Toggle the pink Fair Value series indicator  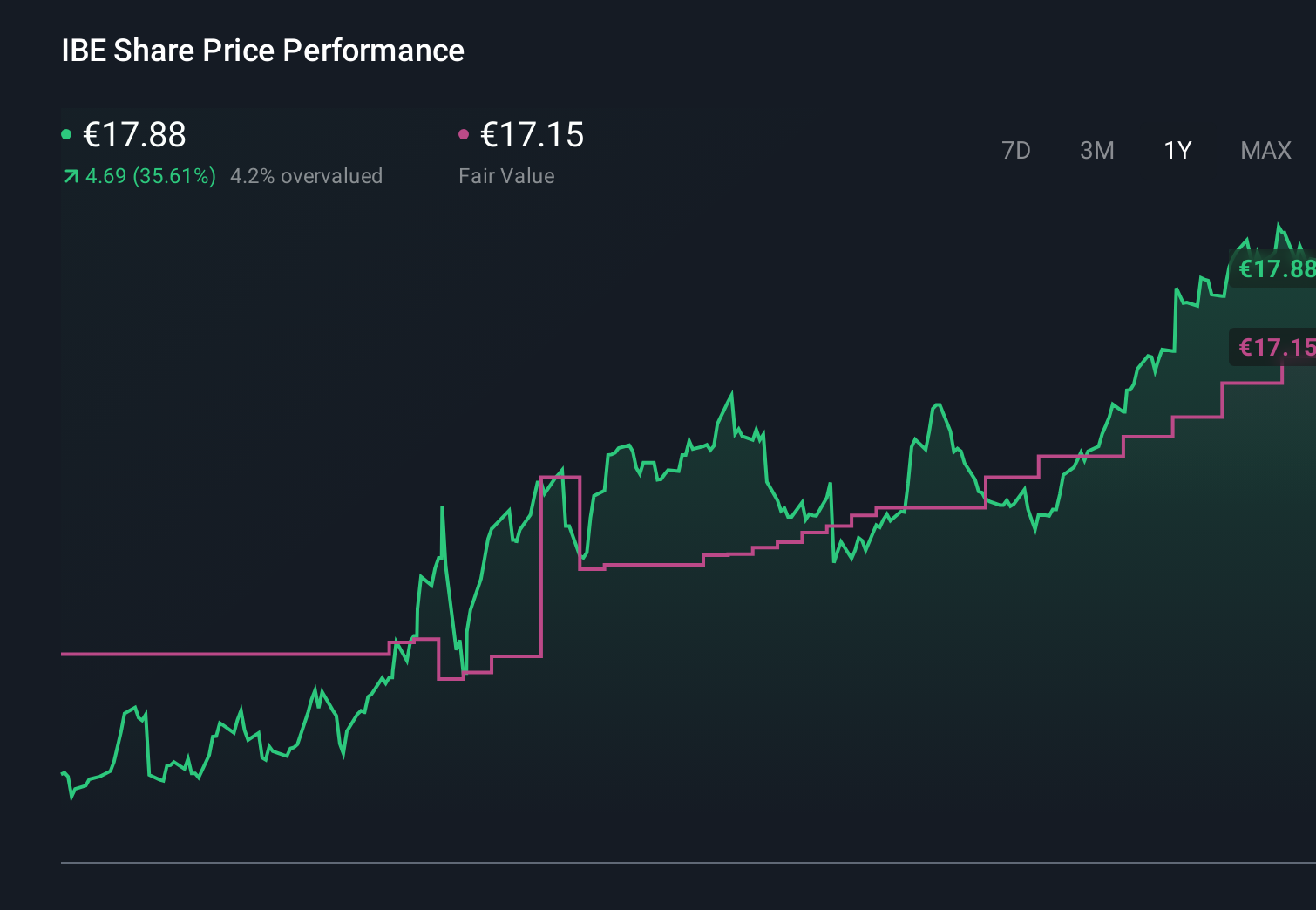coord(464,133)
